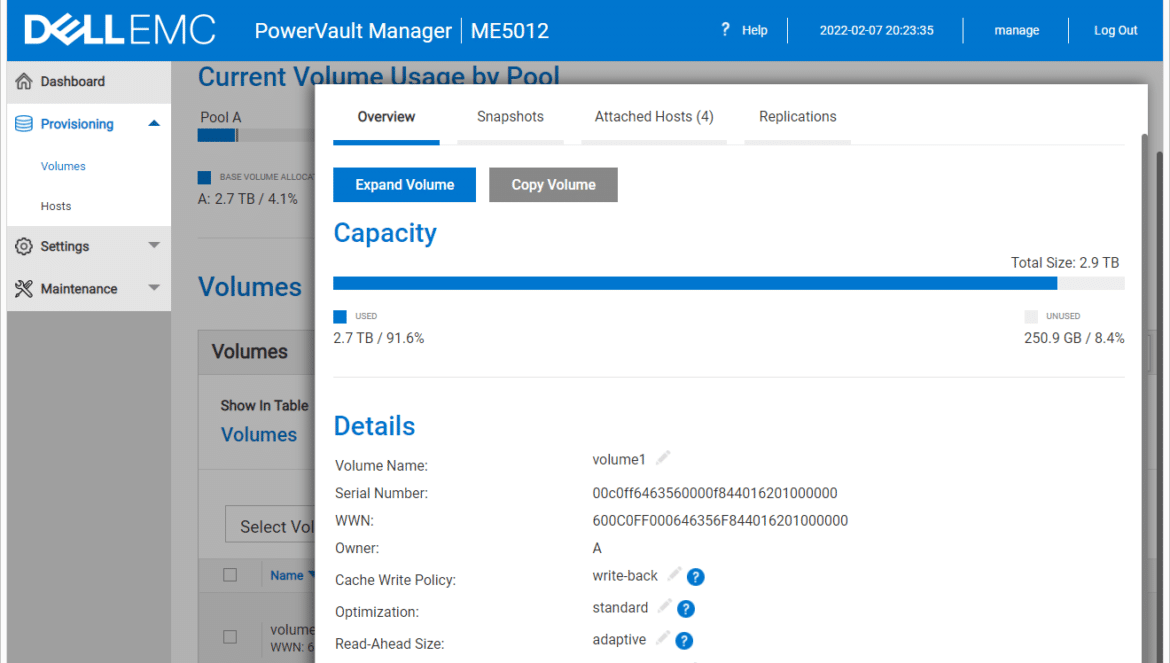Viewport: 1170px width, 663px height.
Task: Sort by Name column arrow
Action: point(312,575)
